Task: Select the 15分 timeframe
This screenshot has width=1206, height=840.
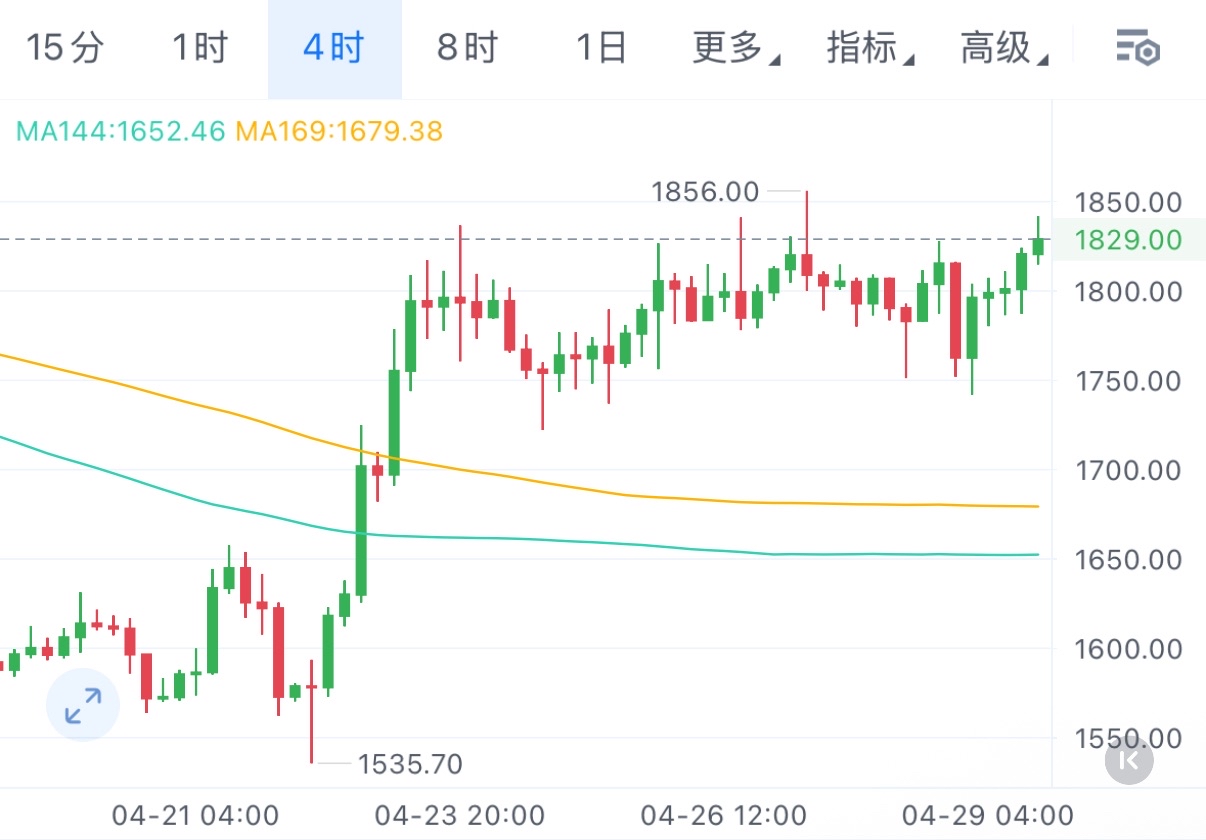Action: coord(65,47)
